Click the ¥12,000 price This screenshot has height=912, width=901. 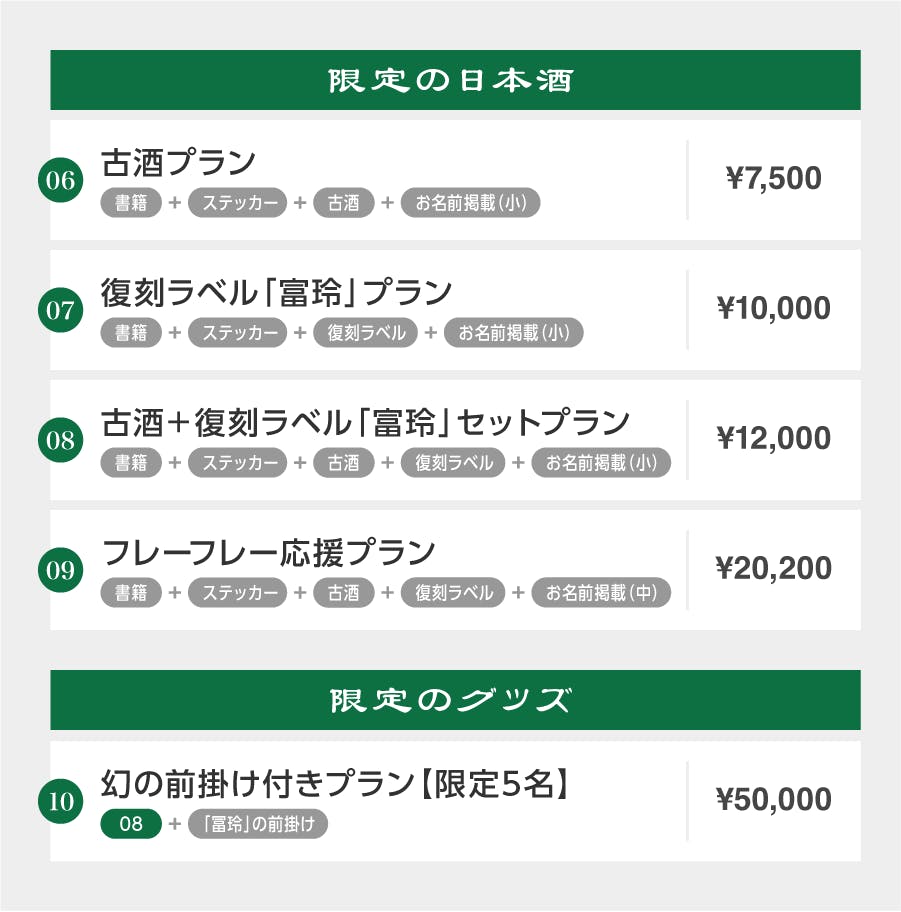[773, 439]
